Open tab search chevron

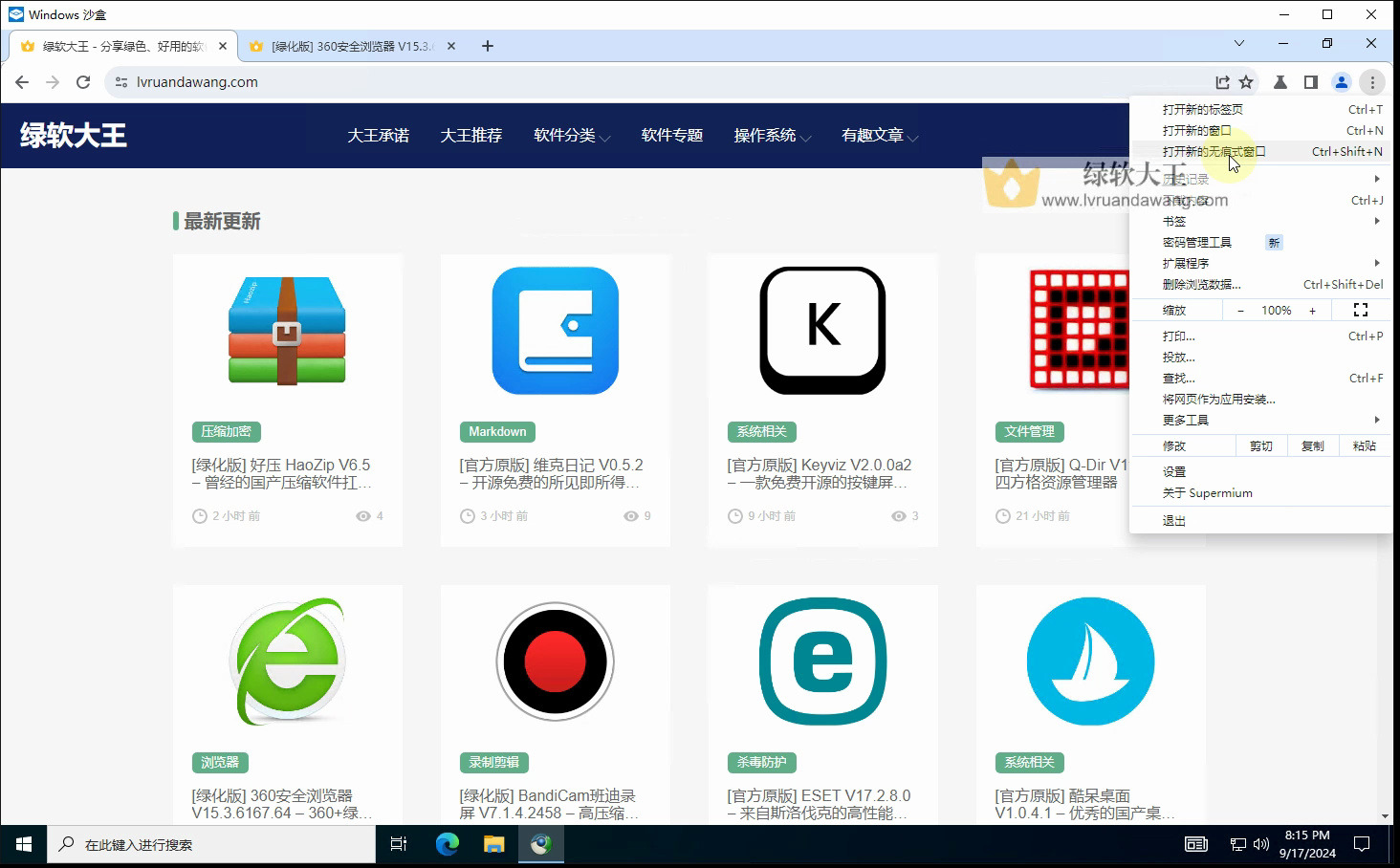click(1239, 43)
